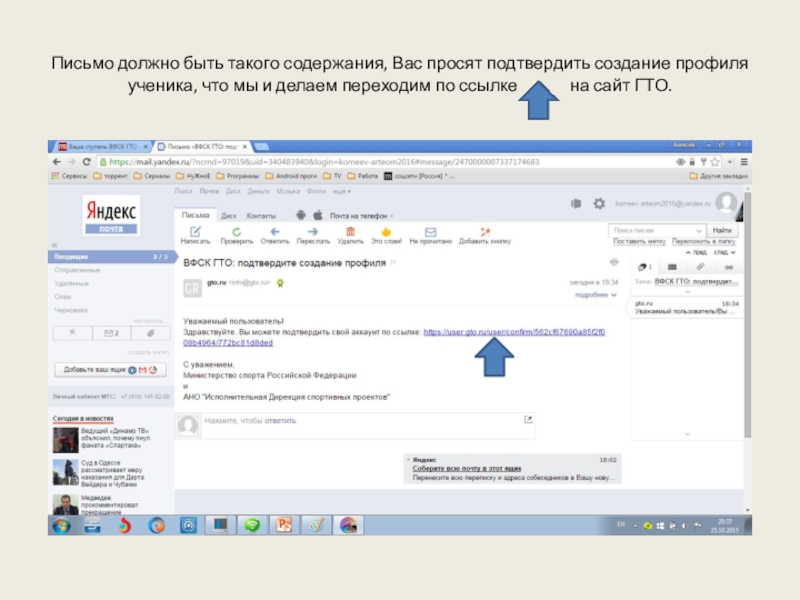
Task: Follow the user.gto.ru confirmation link
Action: coord(513,331)
